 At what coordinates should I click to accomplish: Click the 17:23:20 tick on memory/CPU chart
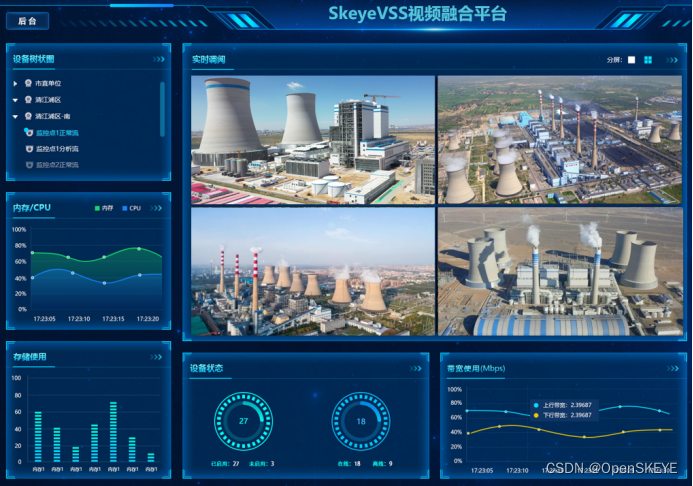[x=148, y=319]
